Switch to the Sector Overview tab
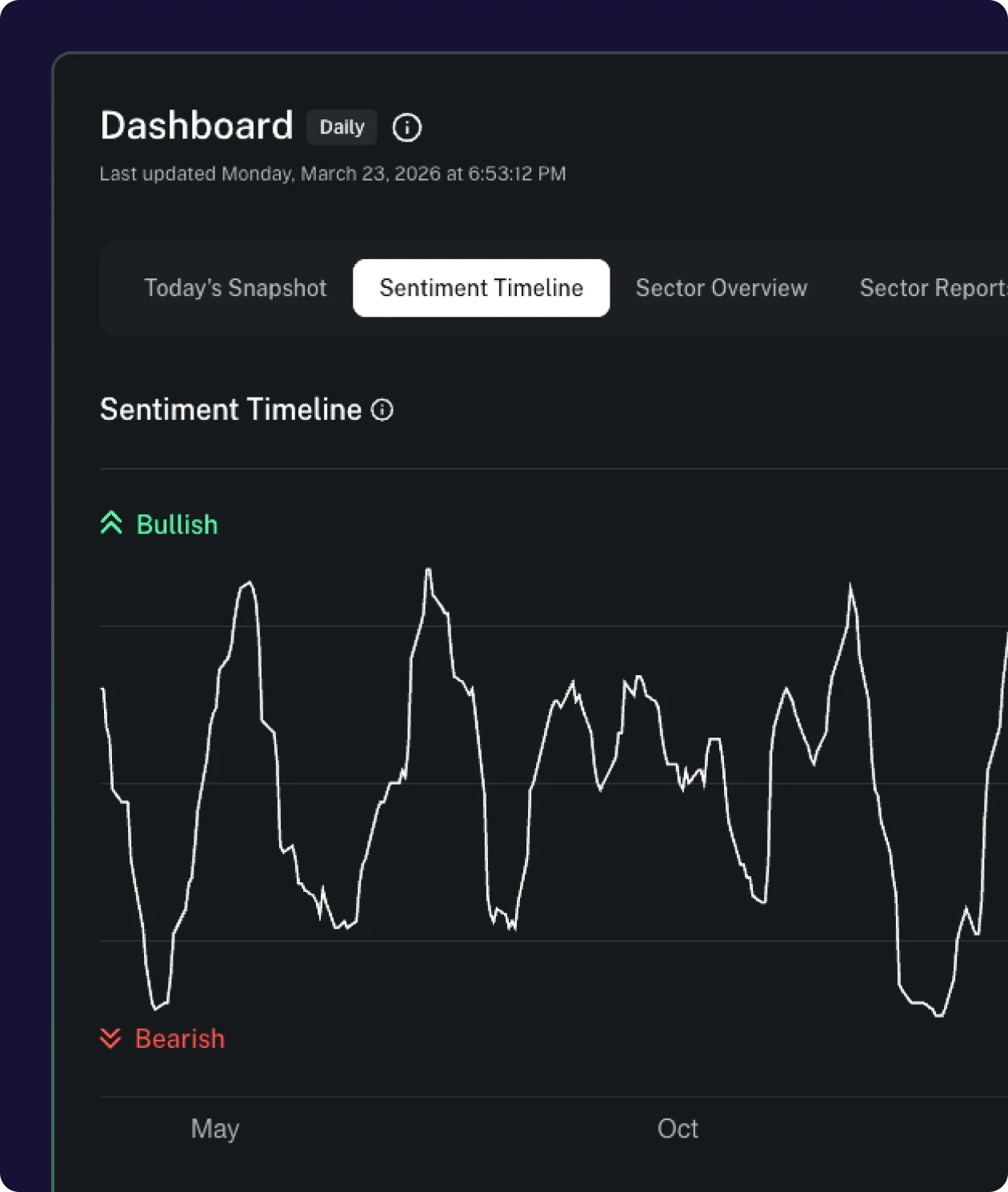The image size is (1008, 1192). [x=722, y=288]
